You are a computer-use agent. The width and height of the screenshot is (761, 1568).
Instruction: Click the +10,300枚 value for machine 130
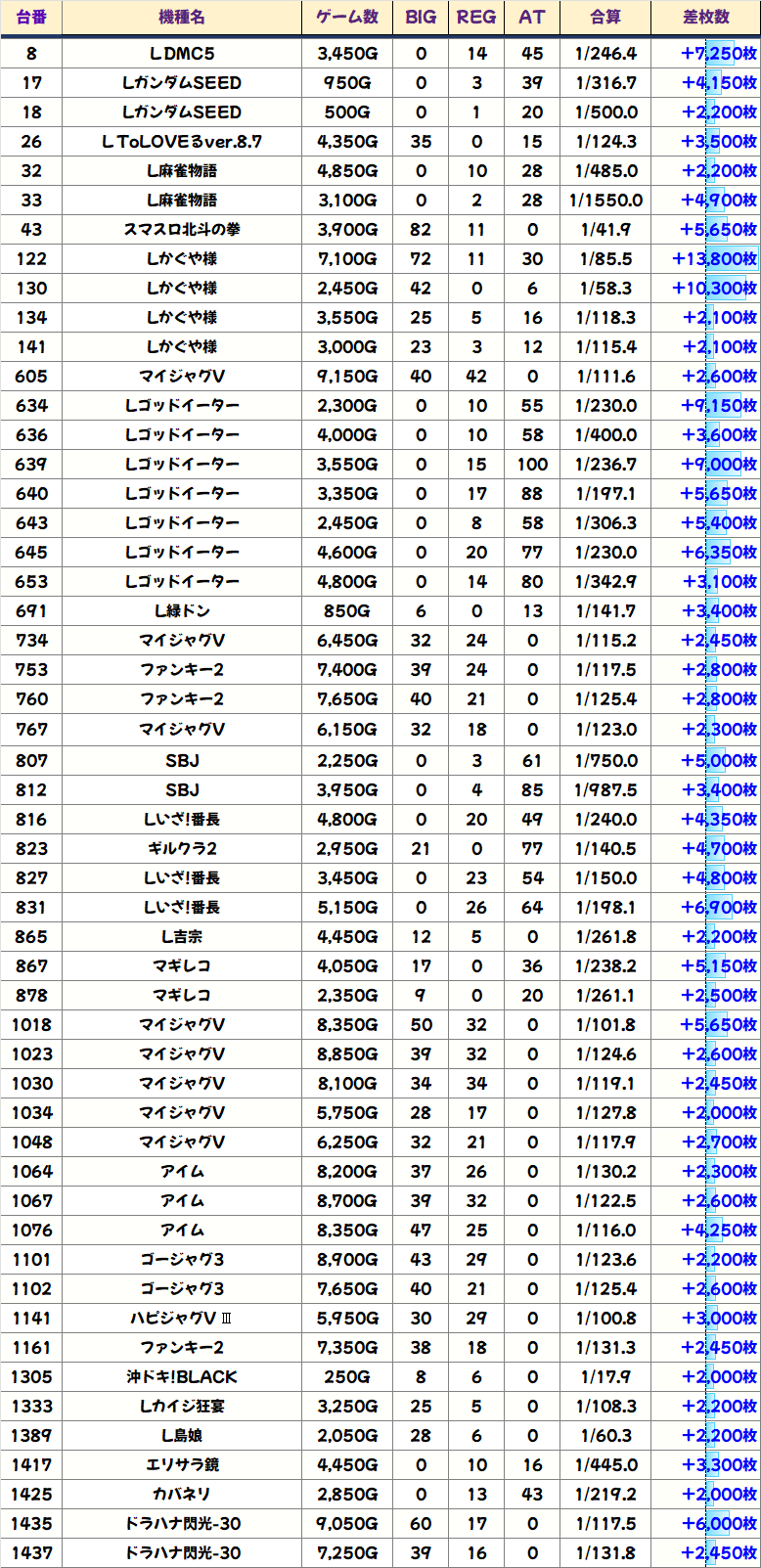coord(715,289)
